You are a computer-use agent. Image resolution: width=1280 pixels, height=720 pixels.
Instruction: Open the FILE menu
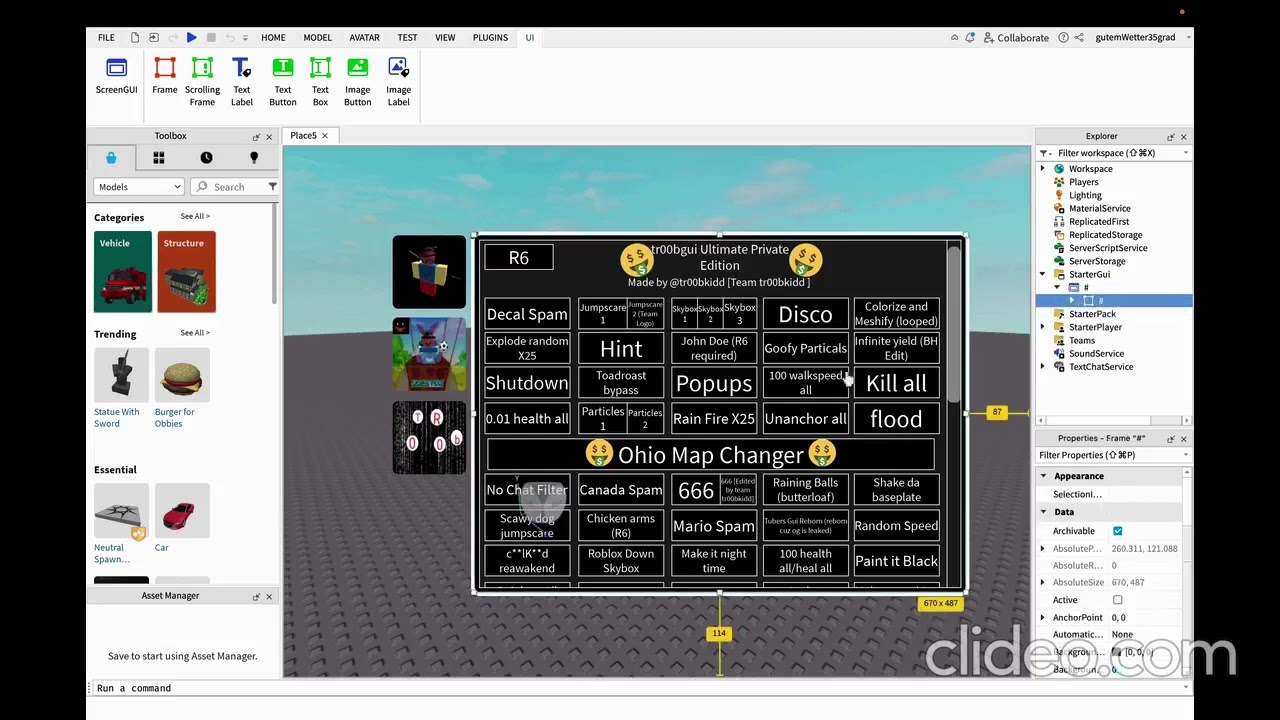tap(106, 37)
